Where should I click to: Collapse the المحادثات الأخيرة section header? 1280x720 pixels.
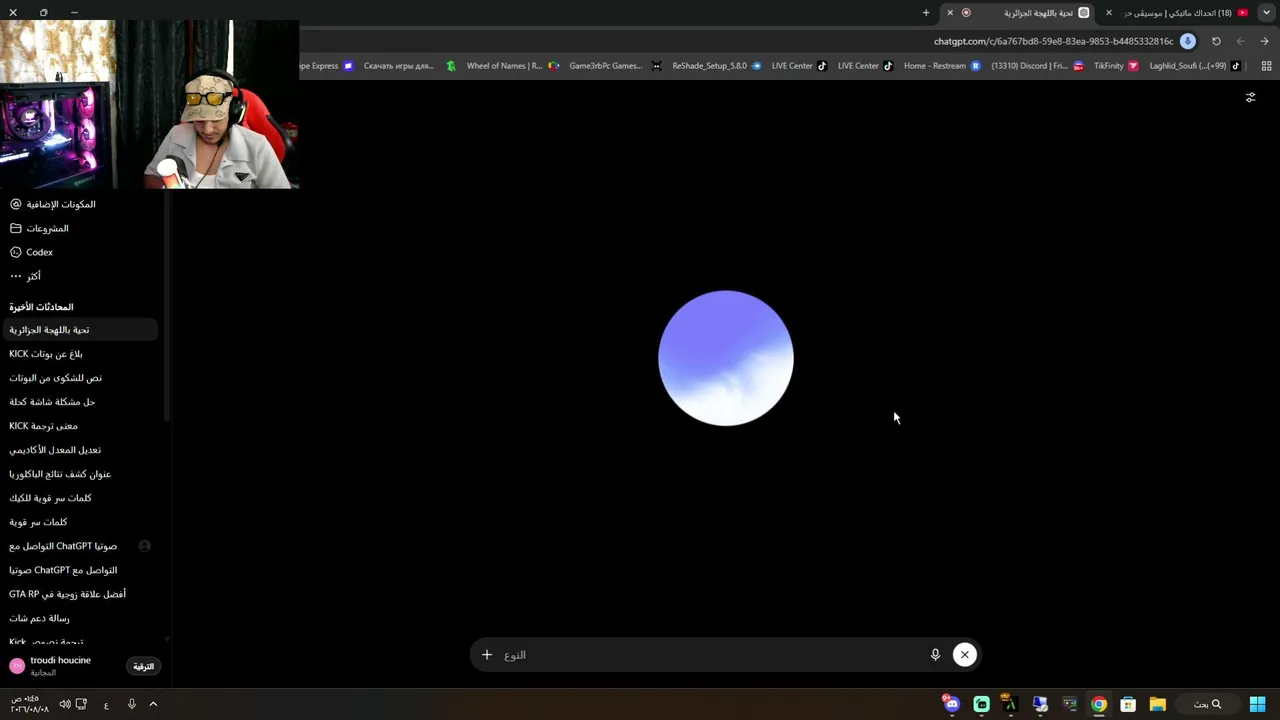[41, 307]
